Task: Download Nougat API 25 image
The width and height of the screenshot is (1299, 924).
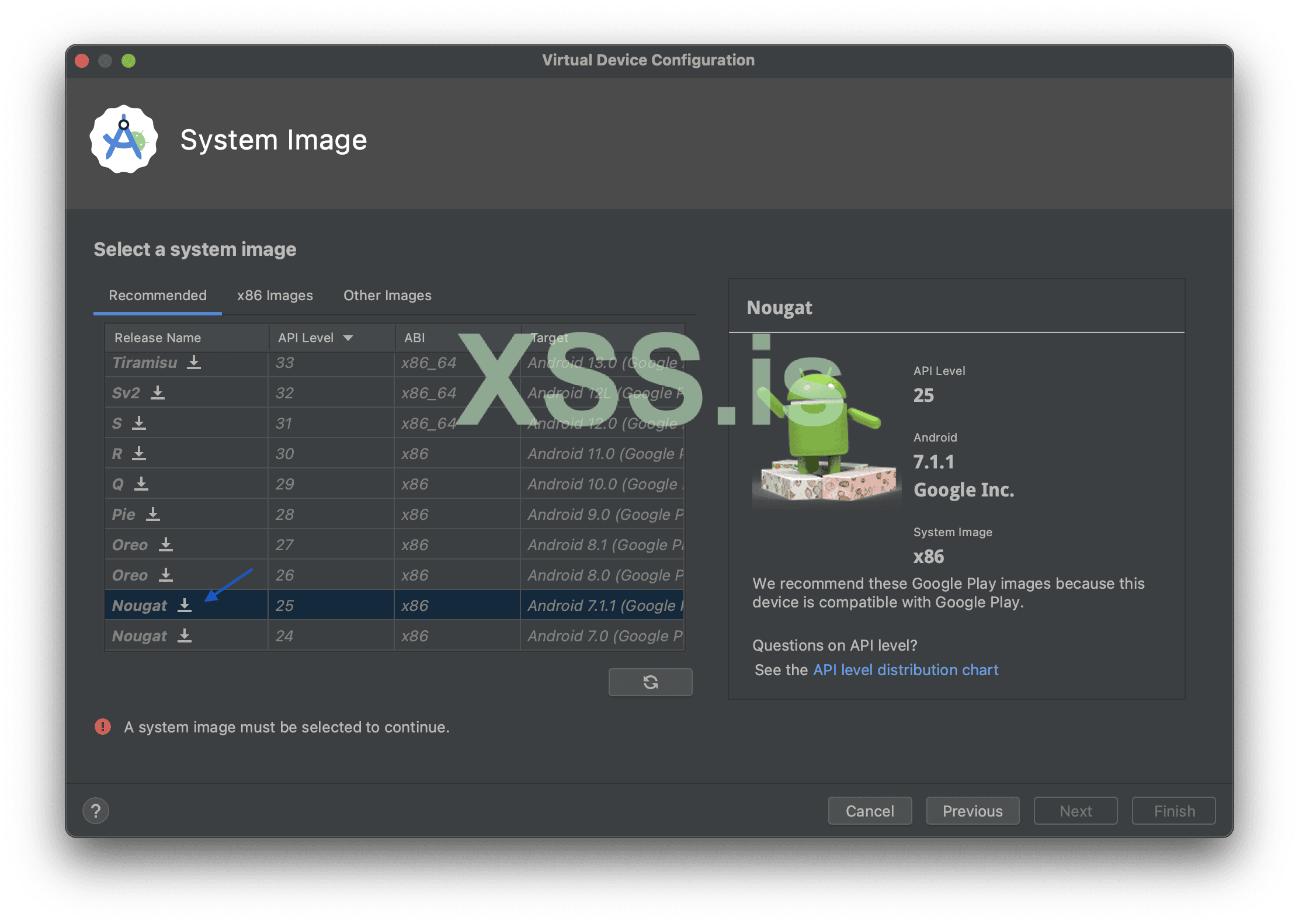Action: coord(185,606)
